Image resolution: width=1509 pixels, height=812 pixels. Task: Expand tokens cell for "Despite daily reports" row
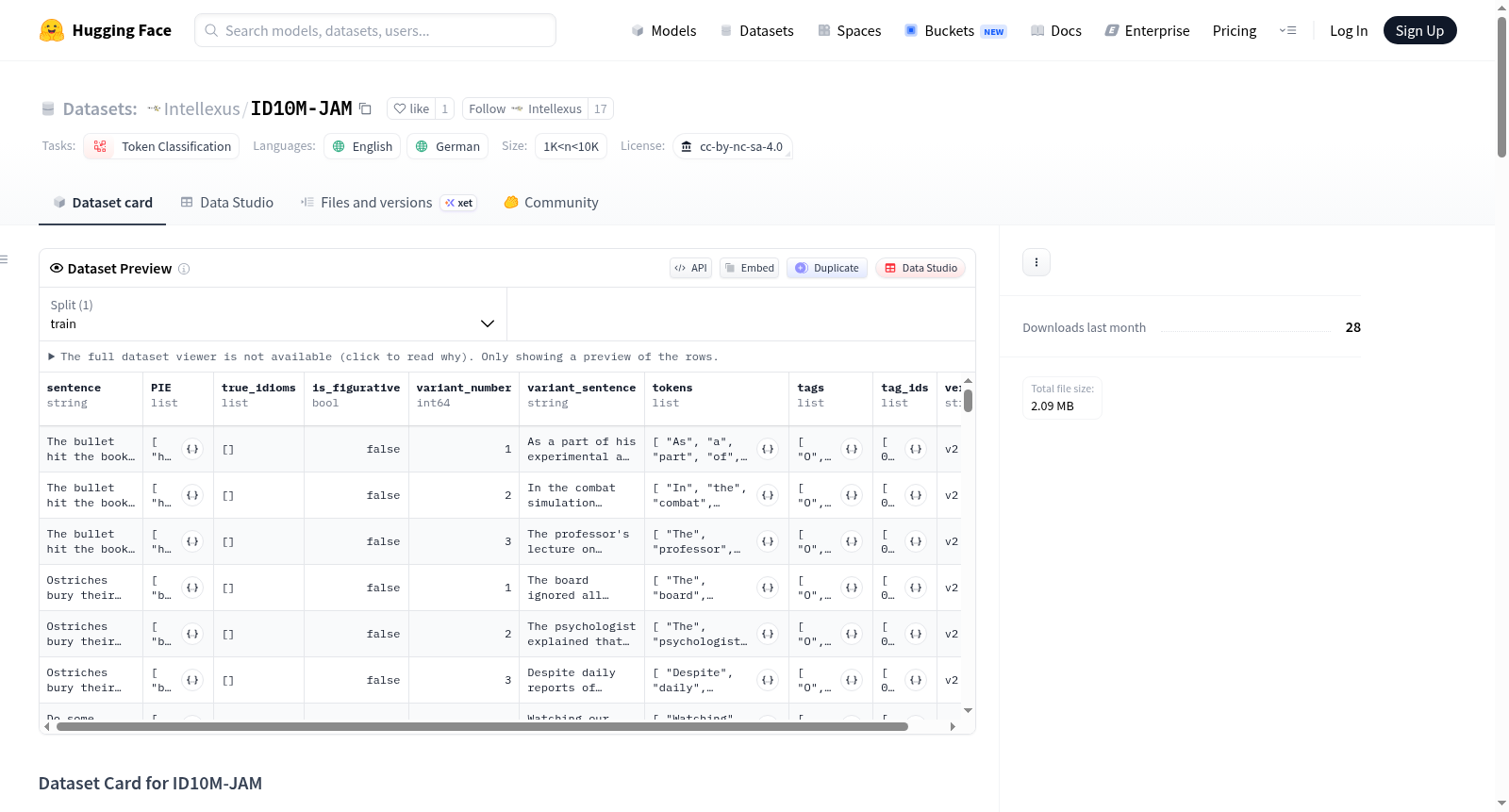[768, 680]
